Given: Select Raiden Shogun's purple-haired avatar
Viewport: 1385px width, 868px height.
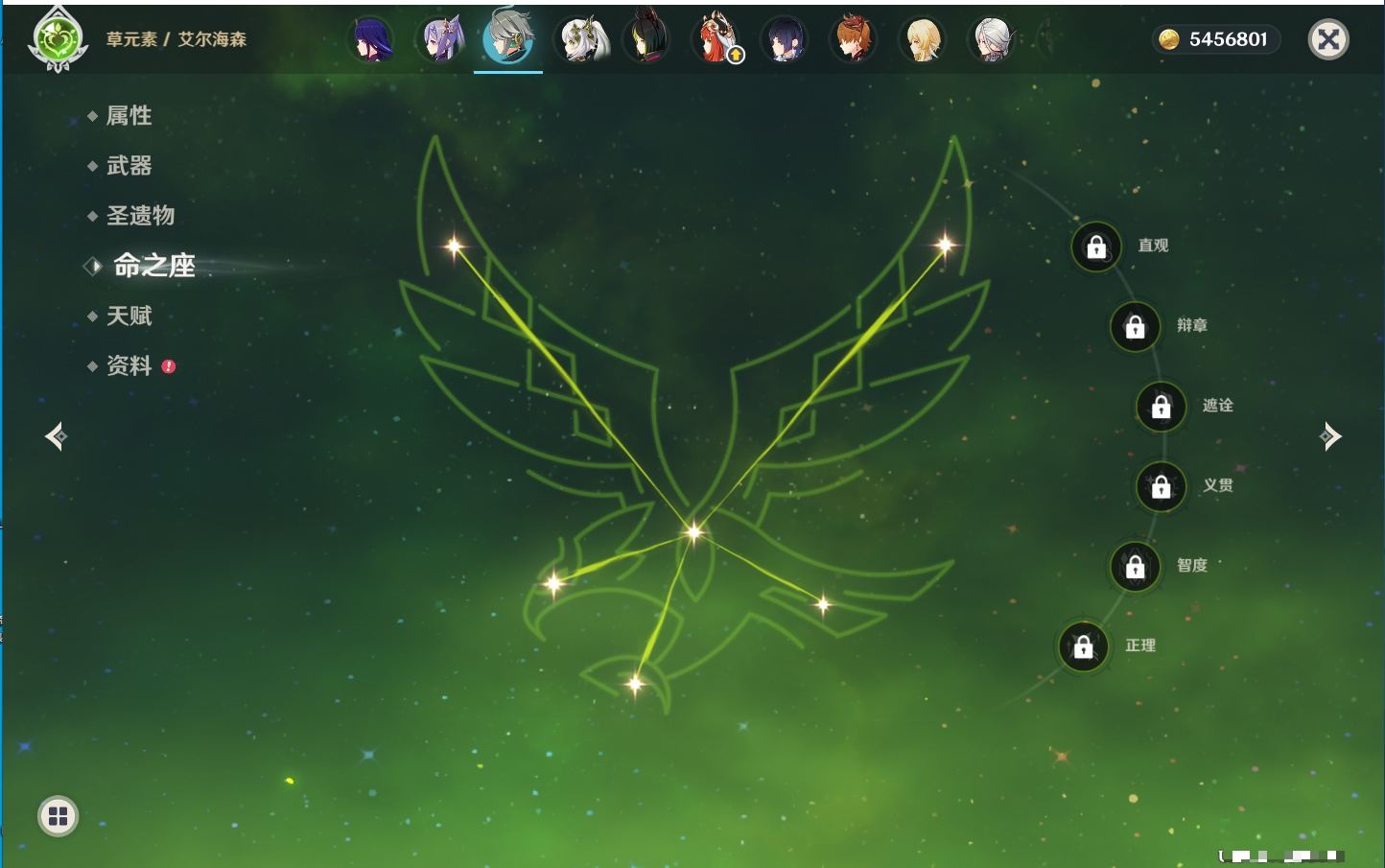Looking at the screenshot, I should 372,40.
